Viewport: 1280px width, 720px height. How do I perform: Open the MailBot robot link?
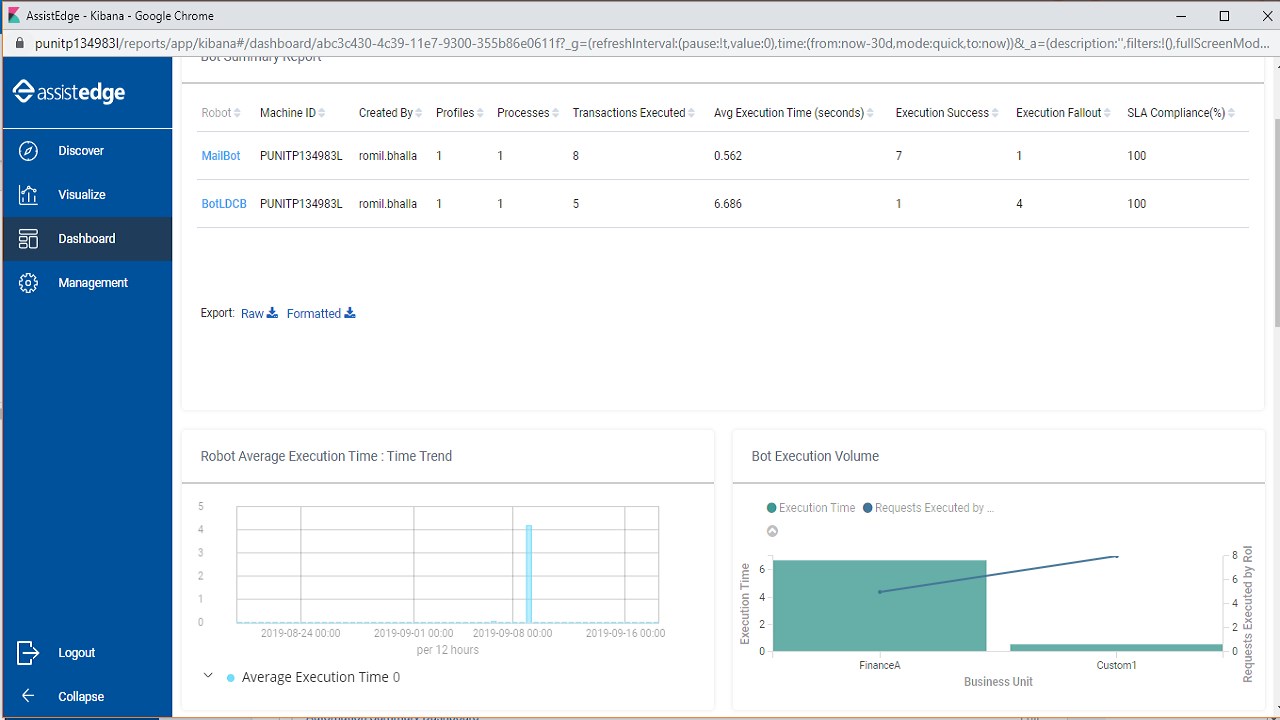point(221,156)
